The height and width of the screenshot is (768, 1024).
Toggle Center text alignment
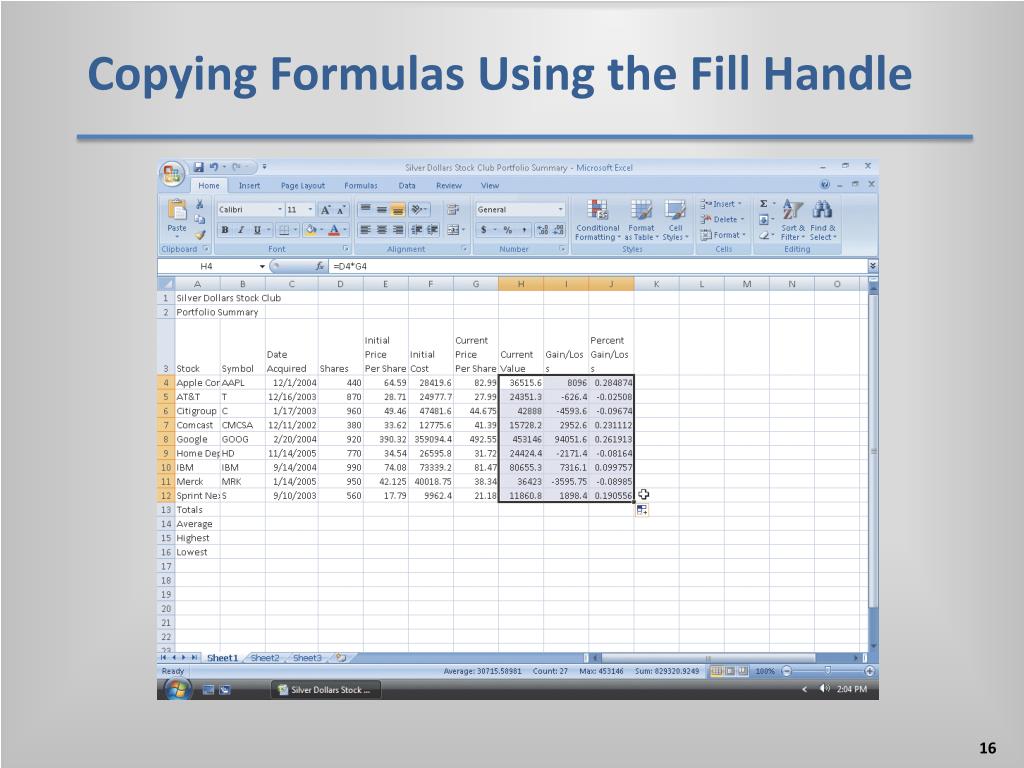pyautogui.click(x=382, y=230)
